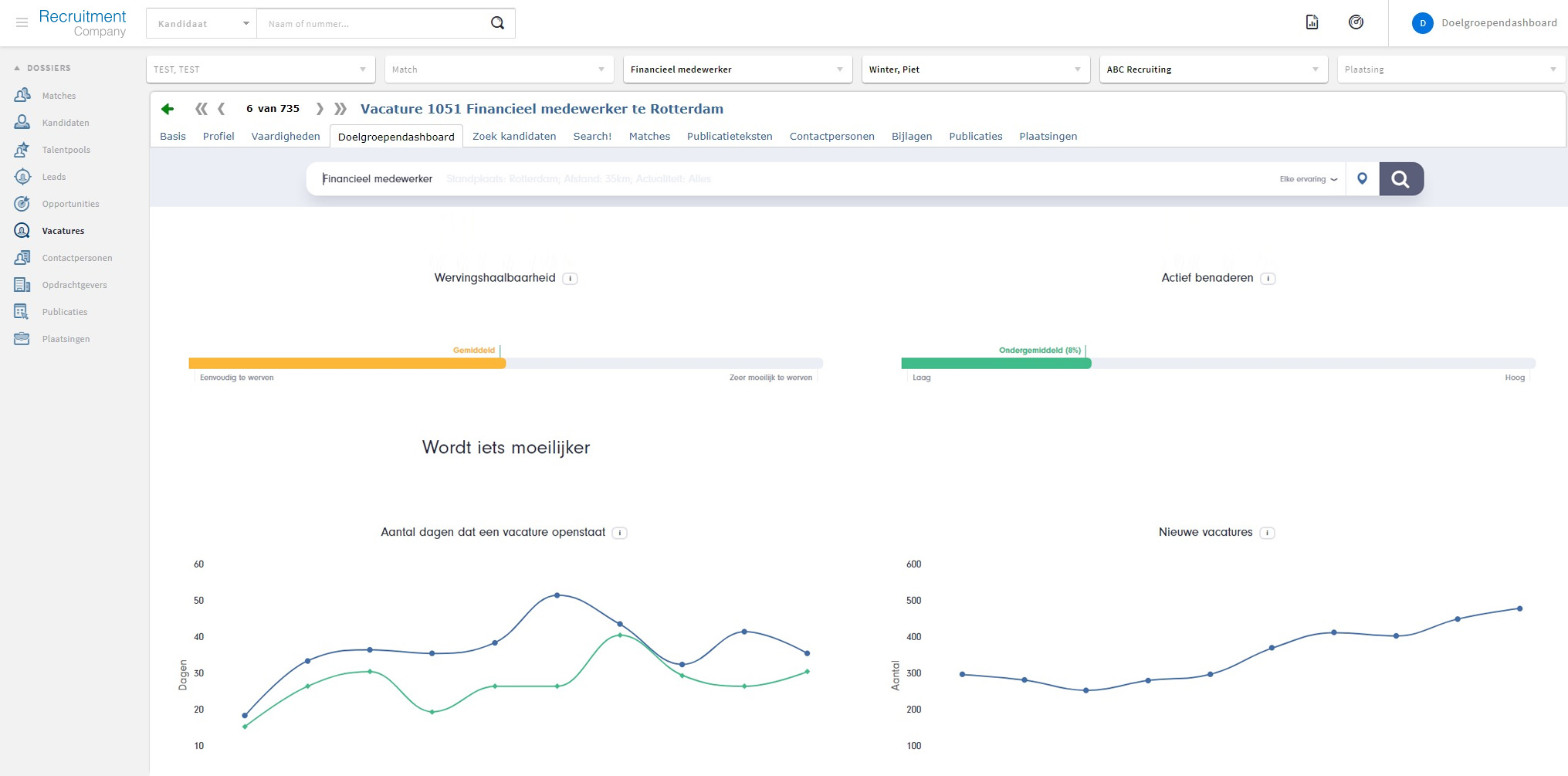This screenshot has width=1568, height=776.
Task: Go to next vacancy record
Action: click(x=320, y=109)
